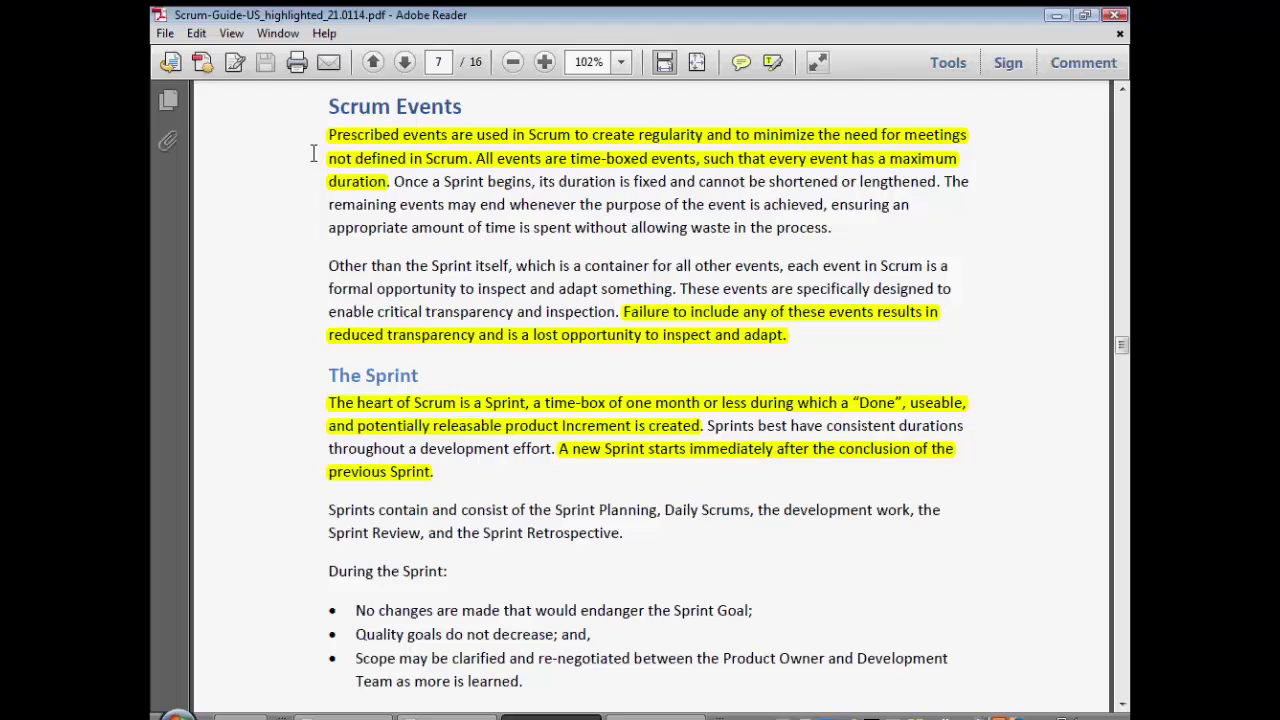Image resolution: width=1280 pixels, height=720 pixels.
Task: Open the Tools pane
Action: pyautogui.click(x=948, y=62)
